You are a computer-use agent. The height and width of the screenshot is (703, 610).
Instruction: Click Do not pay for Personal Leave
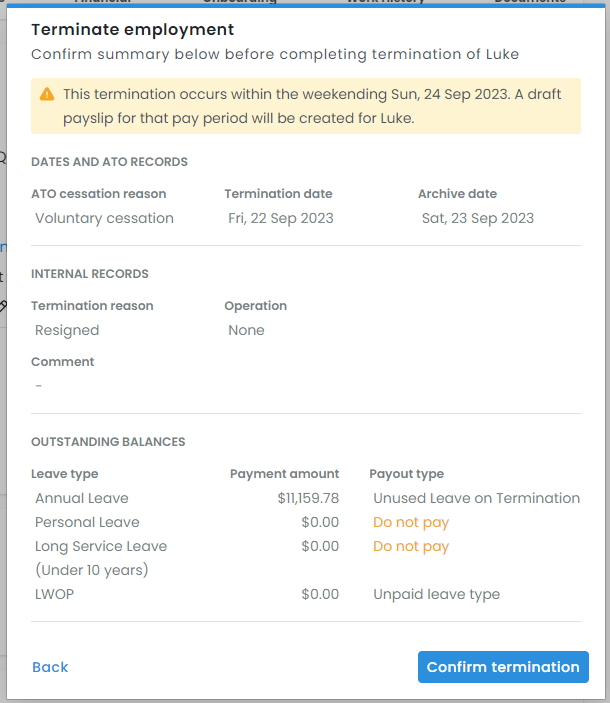[411, 522]
